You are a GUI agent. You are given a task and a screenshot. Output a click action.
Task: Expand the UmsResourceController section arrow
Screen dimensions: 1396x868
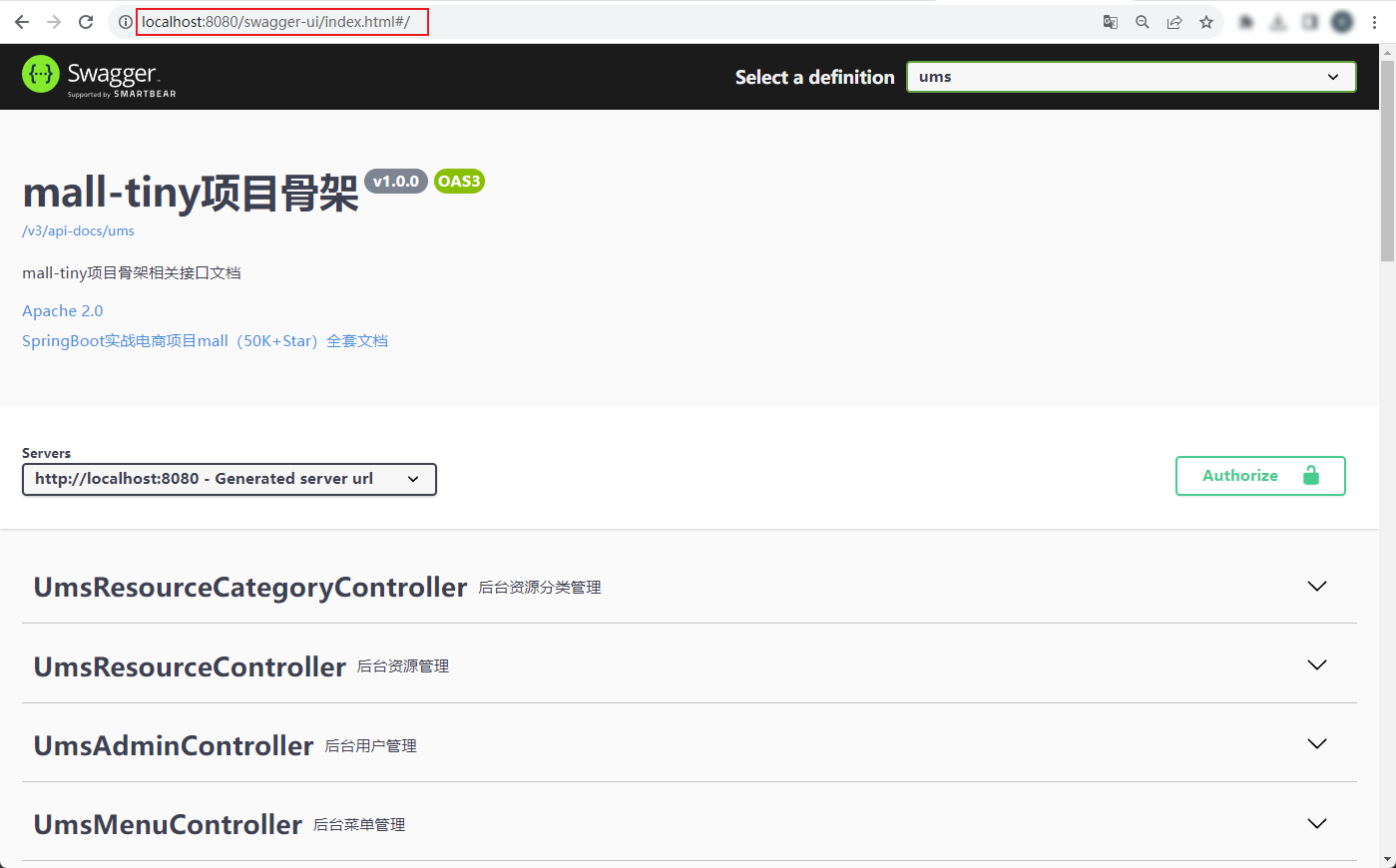(1317, 665)
